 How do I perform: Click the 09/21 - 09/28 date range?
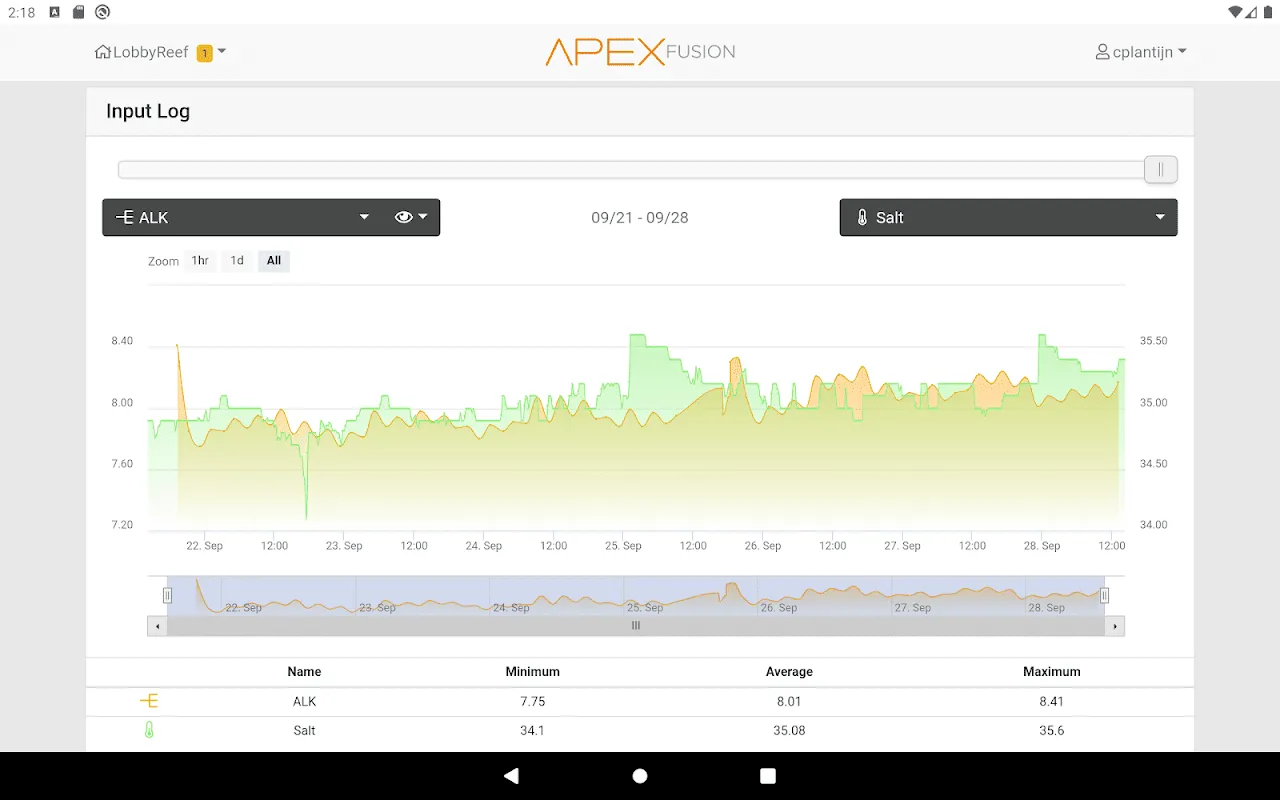[x=640, y=217]
